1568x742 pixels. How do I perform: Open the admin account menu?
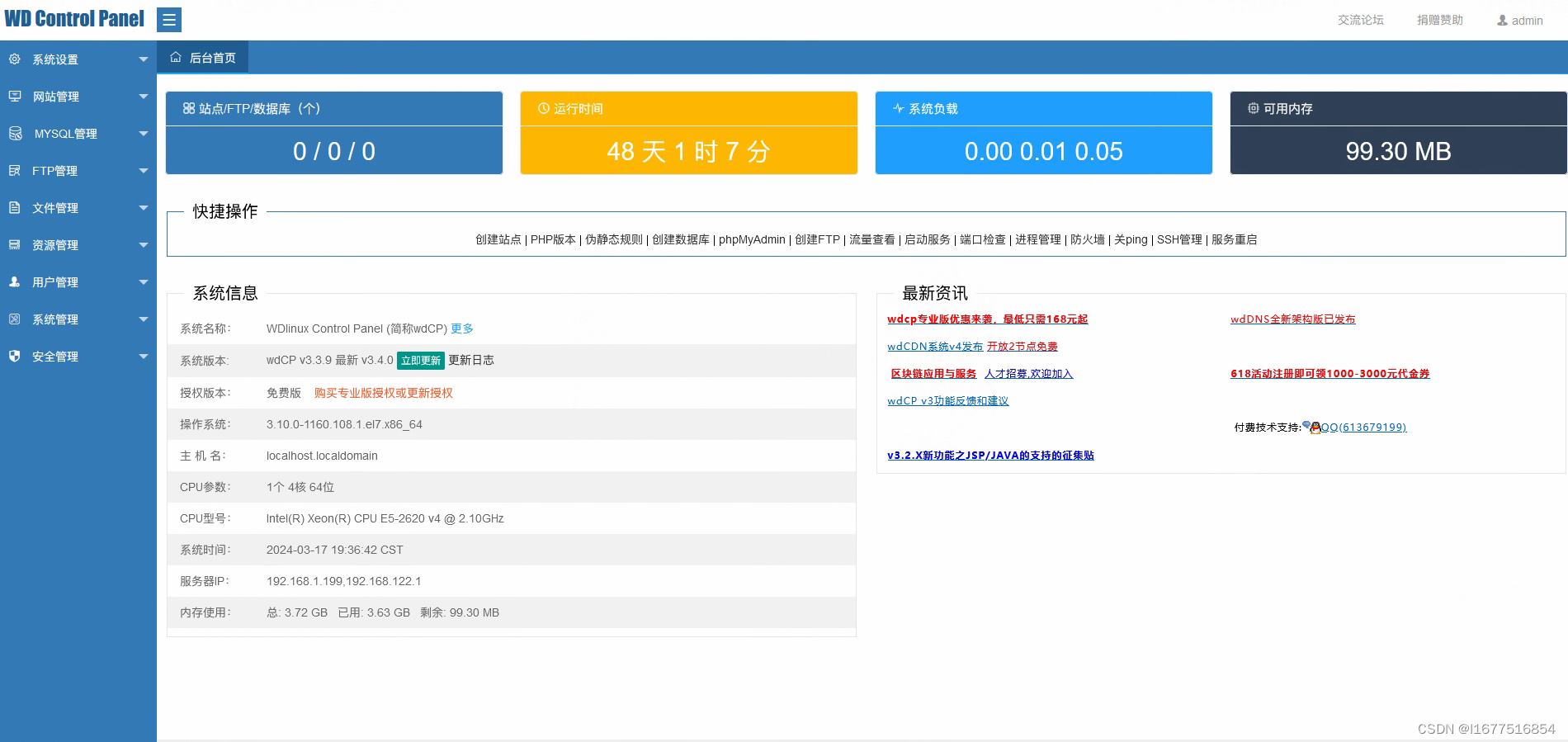[1520, 21]
